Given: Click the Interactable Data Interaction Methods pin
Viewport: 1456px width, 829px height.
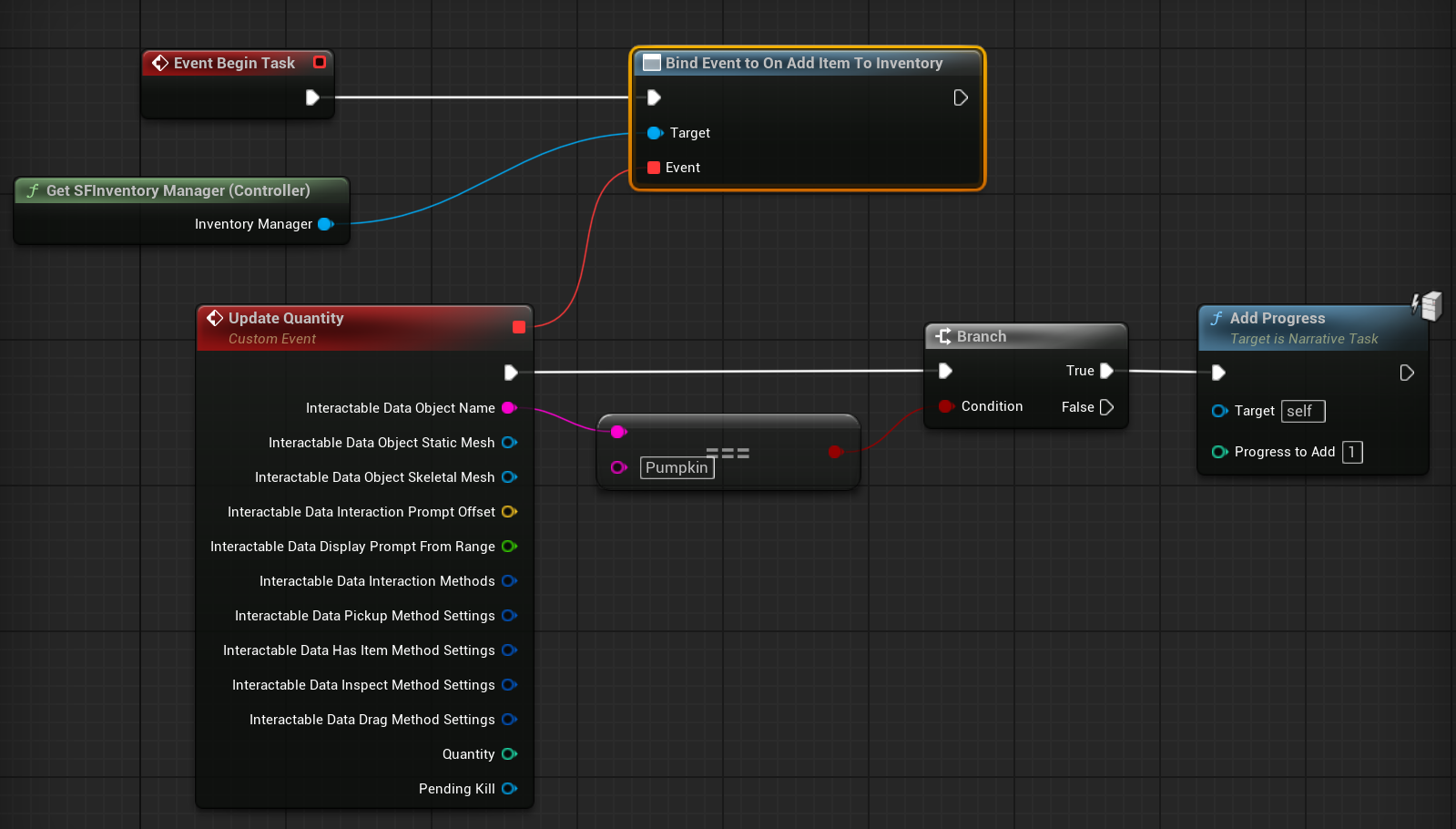Looking at the screenshot, I should (510, 581).
